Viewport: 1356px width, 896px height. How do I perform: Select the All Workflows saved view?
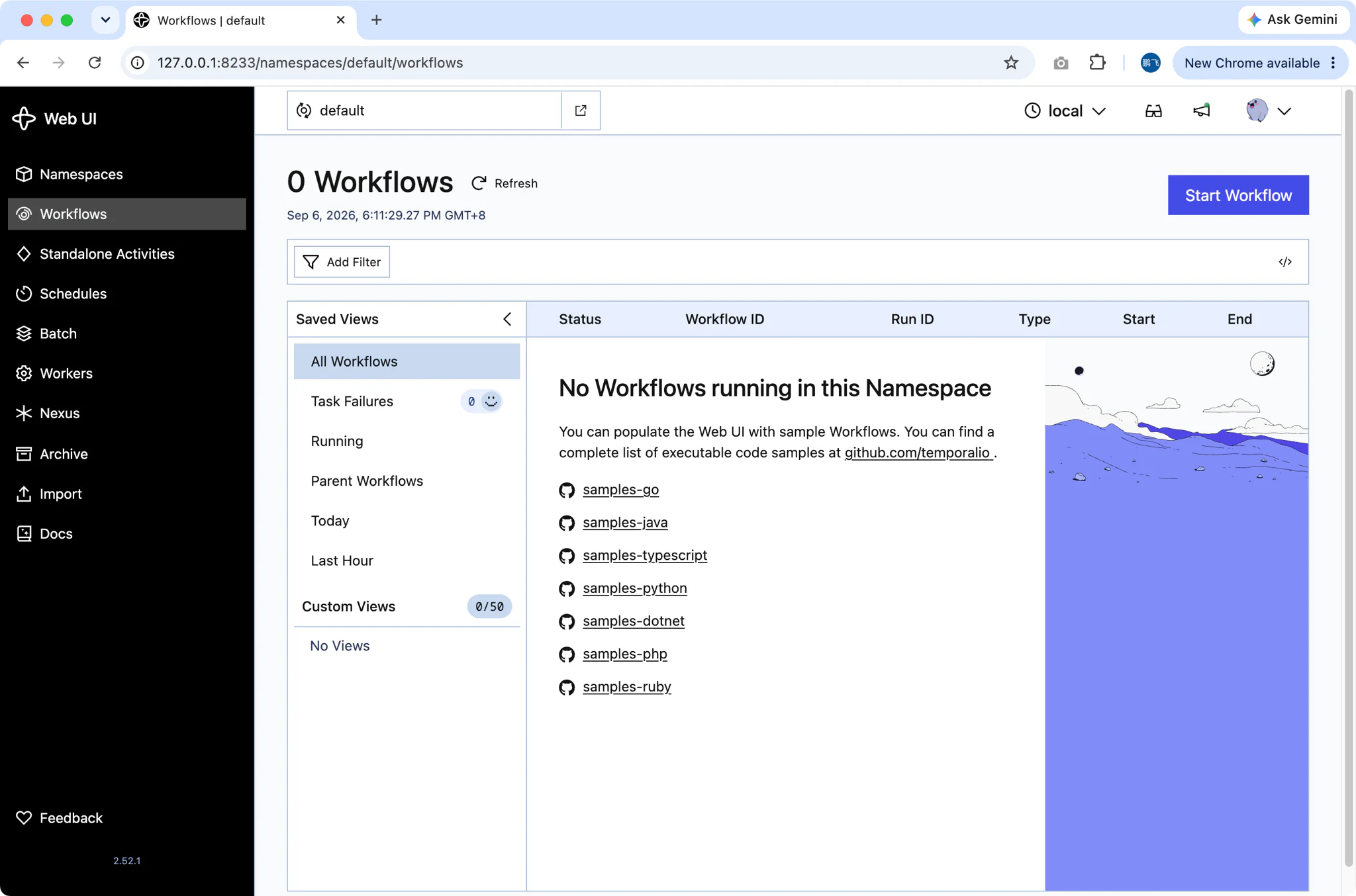(x=407, y=361)
